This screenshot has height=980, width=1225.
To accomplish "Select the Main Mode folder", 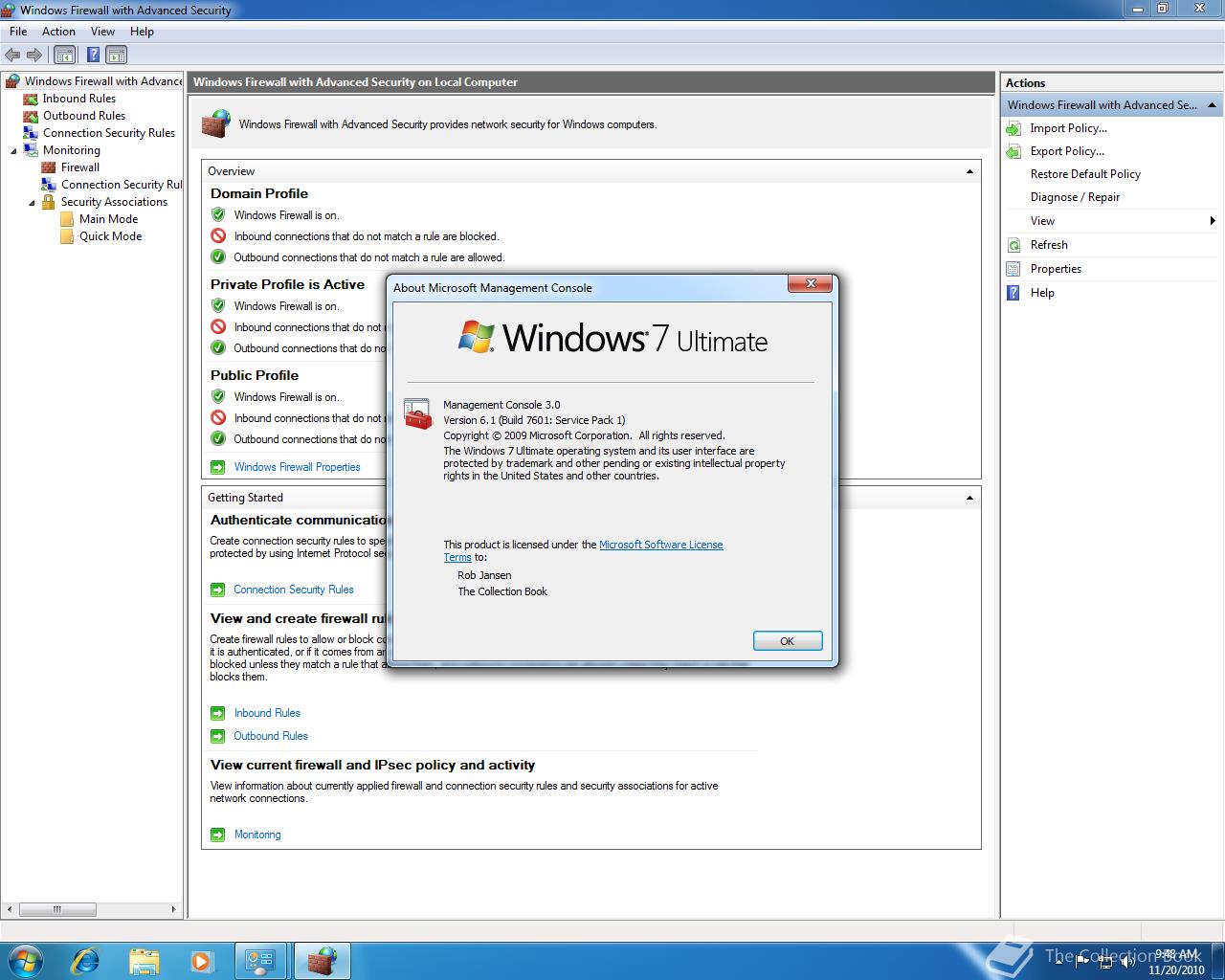I will [108, 219].
